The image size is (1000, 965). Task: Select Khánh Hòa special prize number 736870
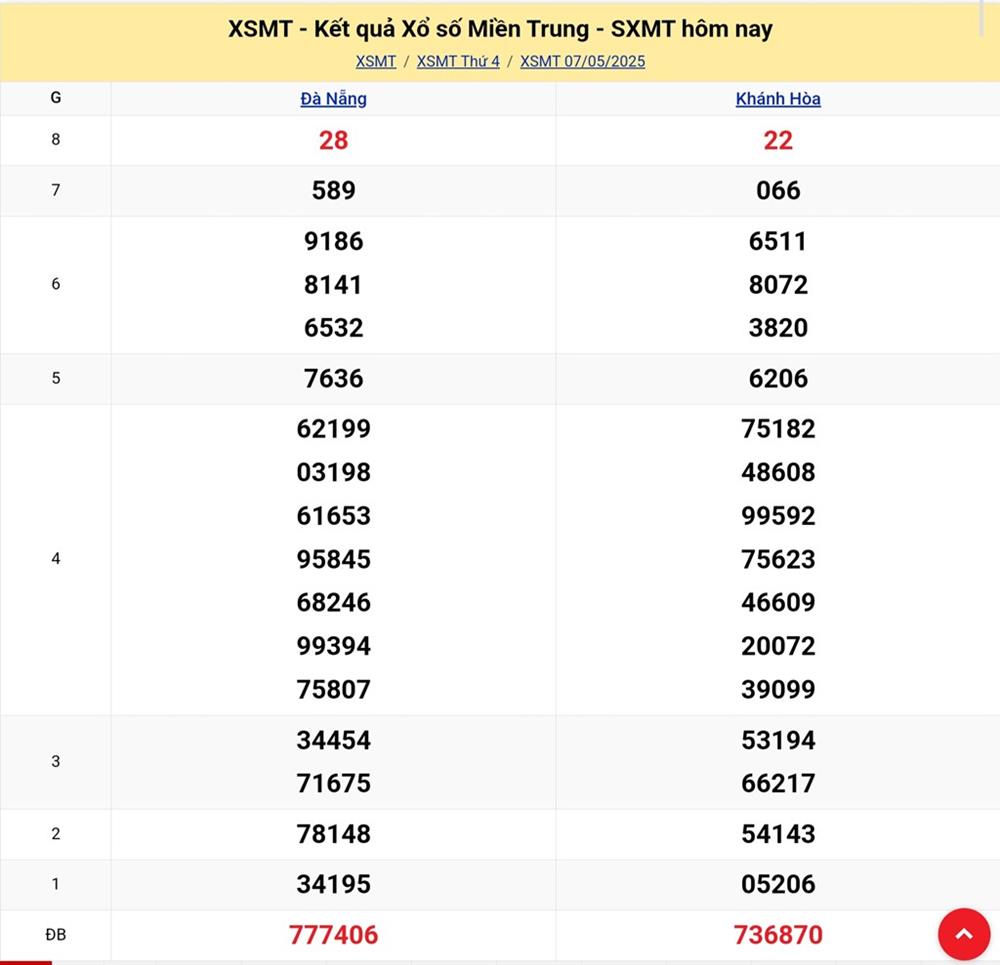click(778, 935)
